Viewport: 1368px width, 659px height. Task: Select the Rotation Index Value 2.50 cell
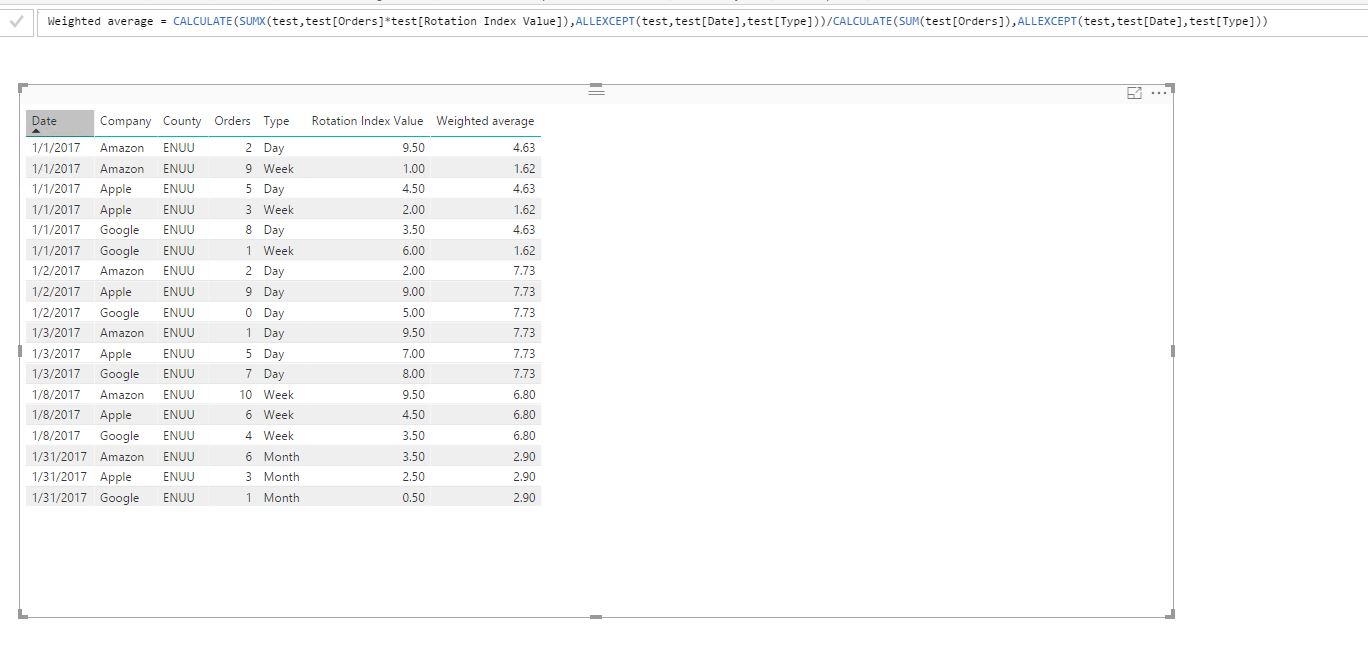coord(413,477)
